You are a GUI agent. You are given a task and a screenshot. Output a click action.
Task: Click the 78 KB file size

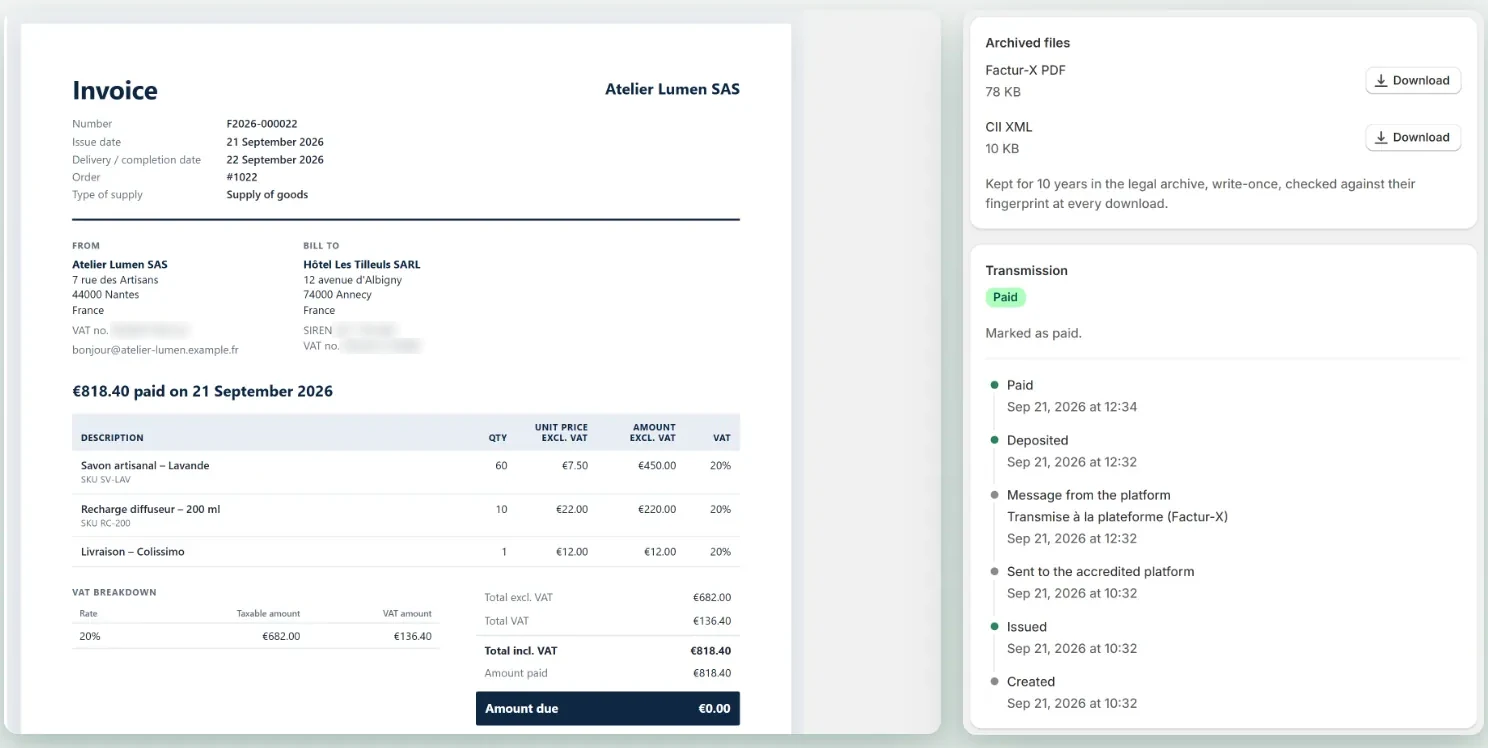pos(1003,92)
